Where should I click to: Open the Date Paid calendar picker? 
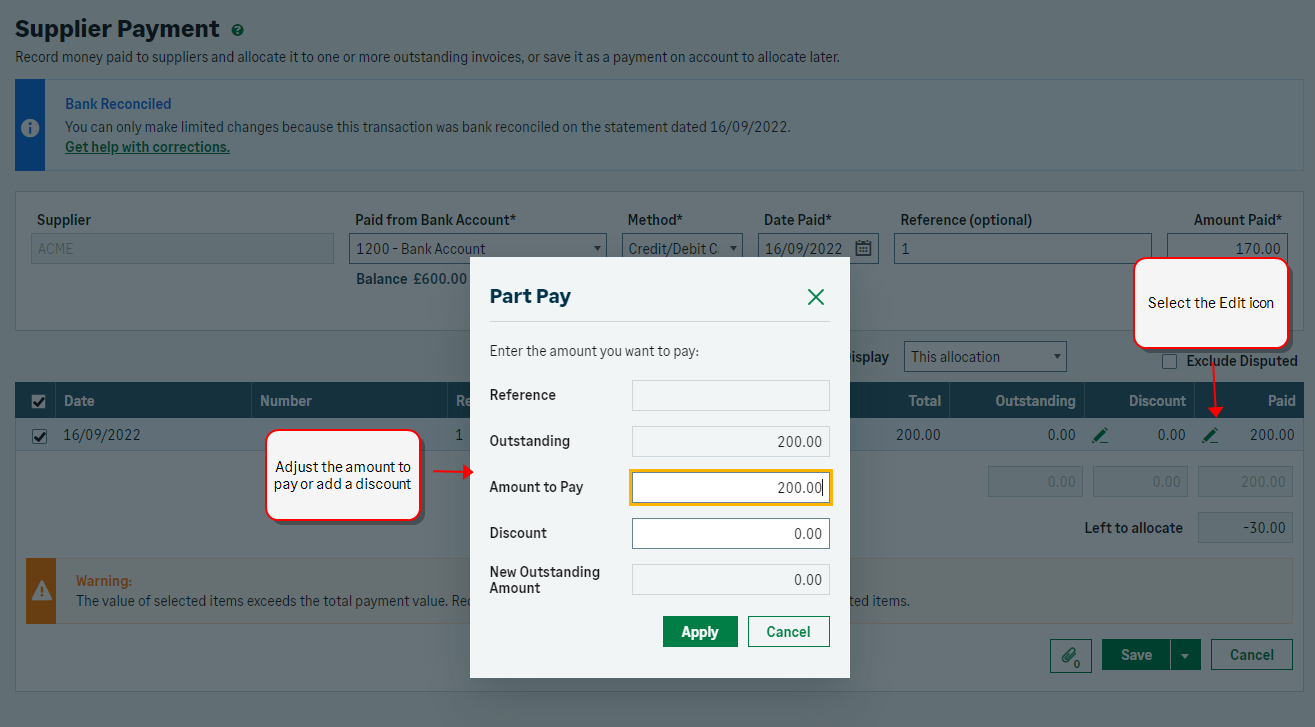(864, 248)
